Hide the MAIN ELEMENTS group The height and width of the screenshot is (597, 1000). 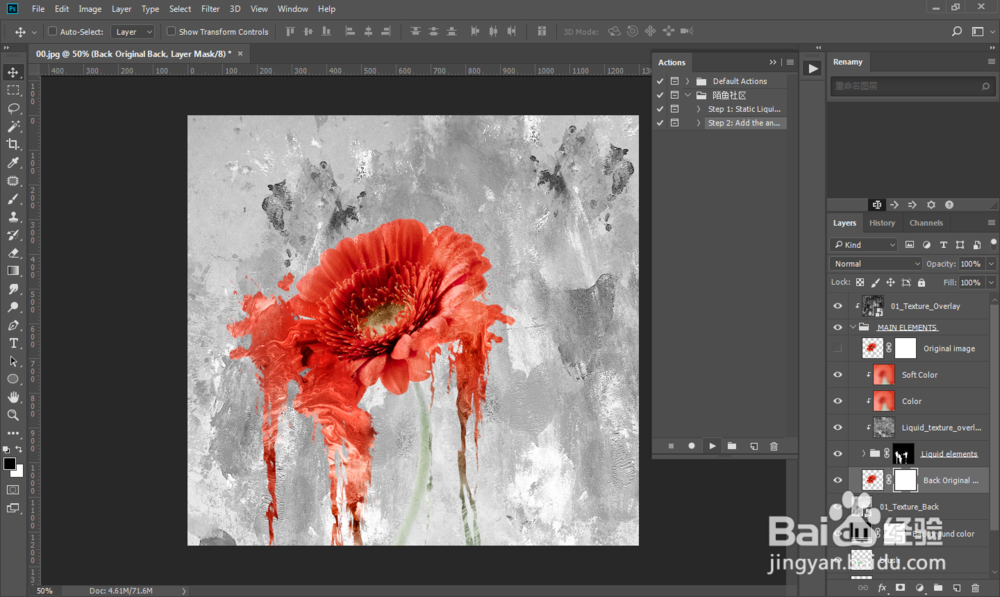point(837,327)
